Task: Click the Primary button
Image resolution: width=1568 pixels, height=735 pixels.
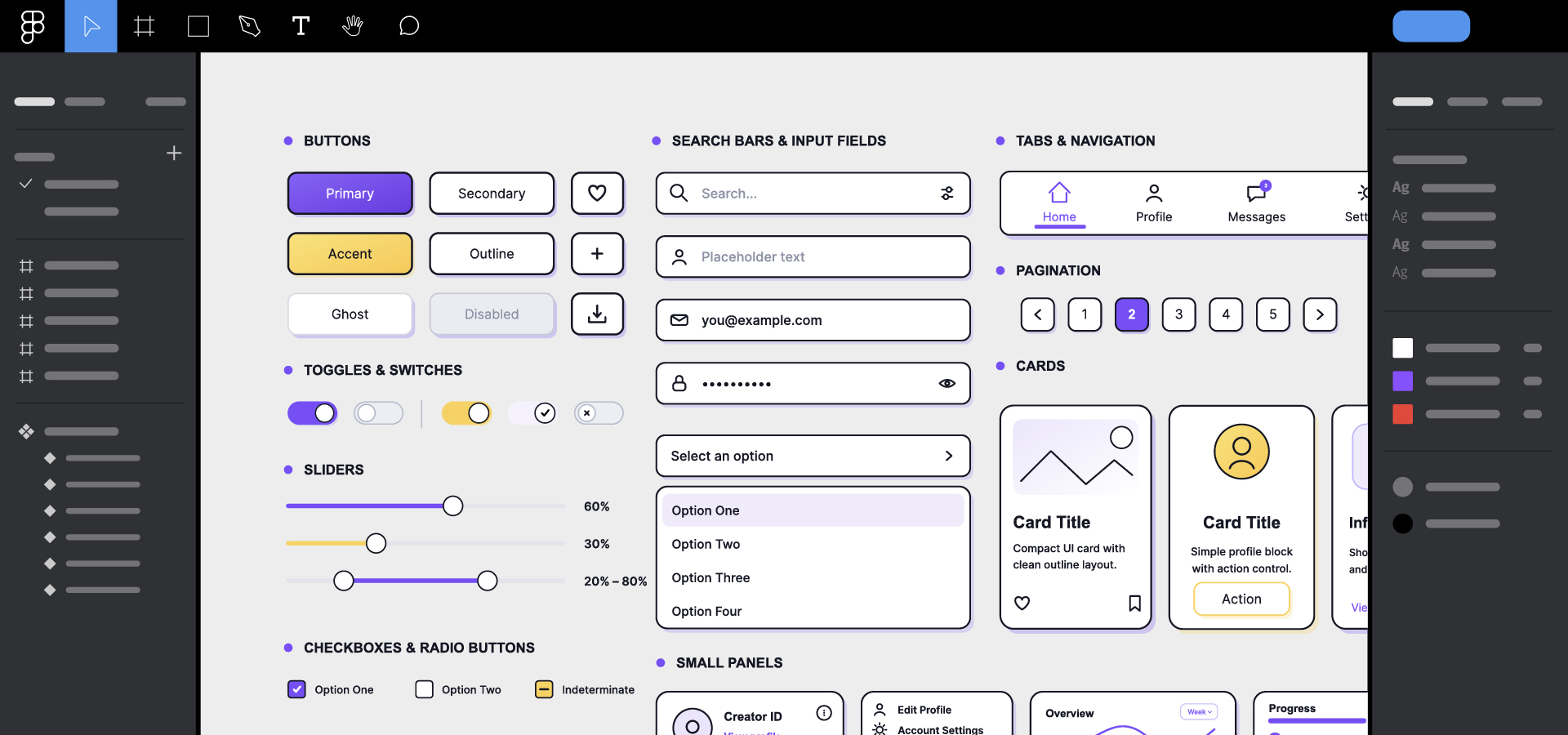Action: pyautogui.click(x=350, y=194)
